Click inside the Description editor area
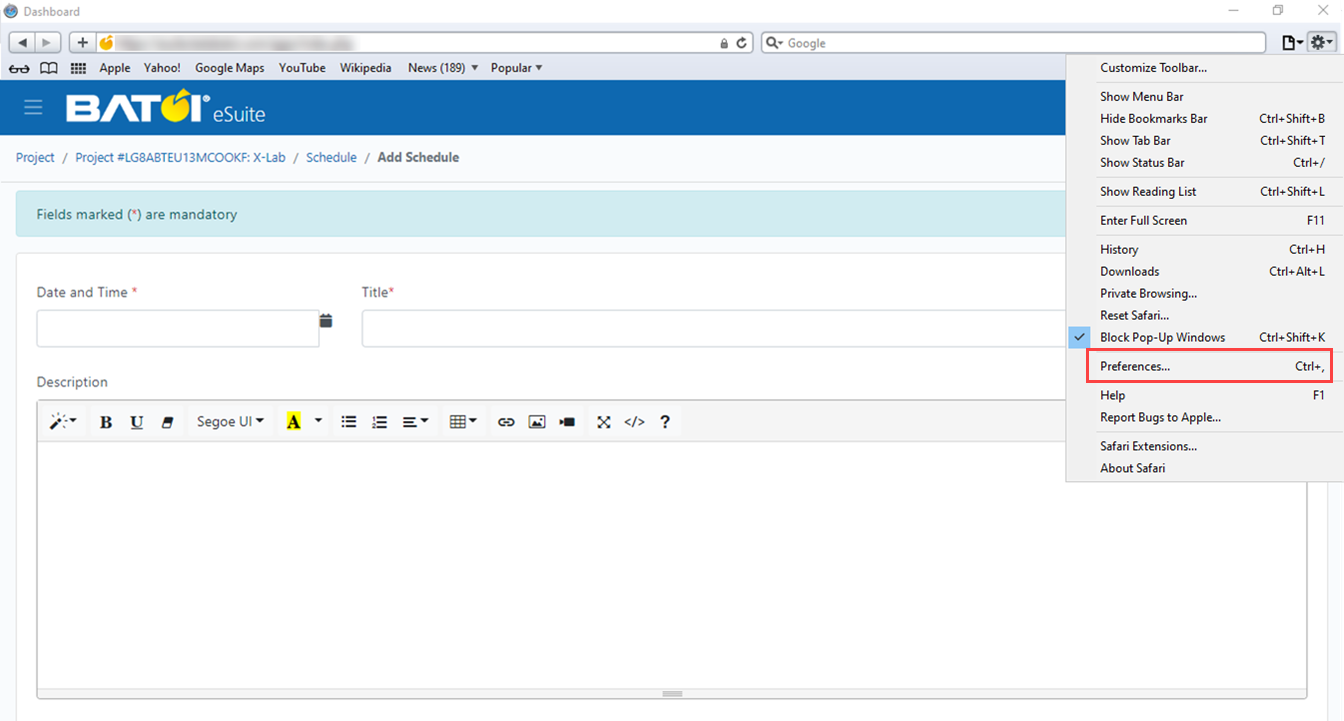Viewport: 1344px width, 721px height. click(x=672, y=565)
